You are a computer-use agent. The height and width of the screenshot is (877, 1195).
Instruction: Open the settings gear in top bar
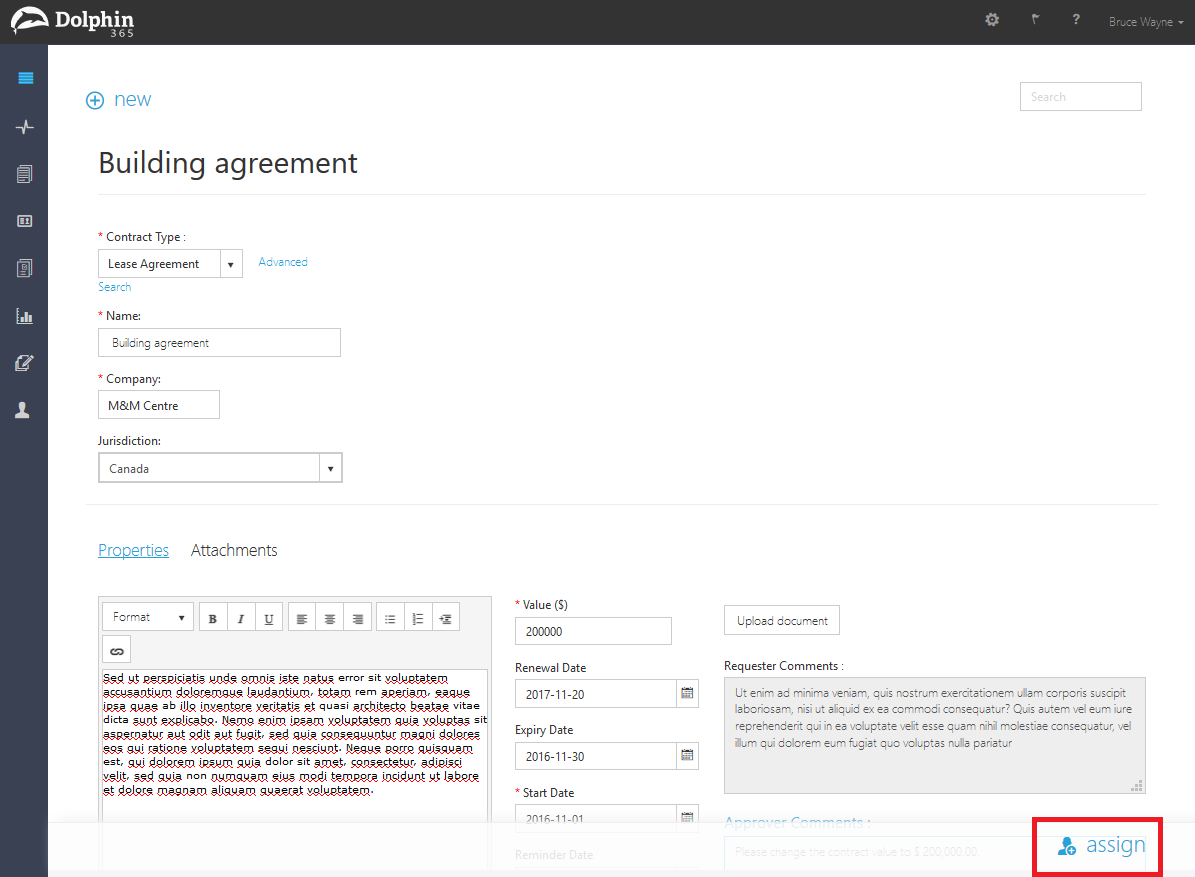tap(992, 20)
